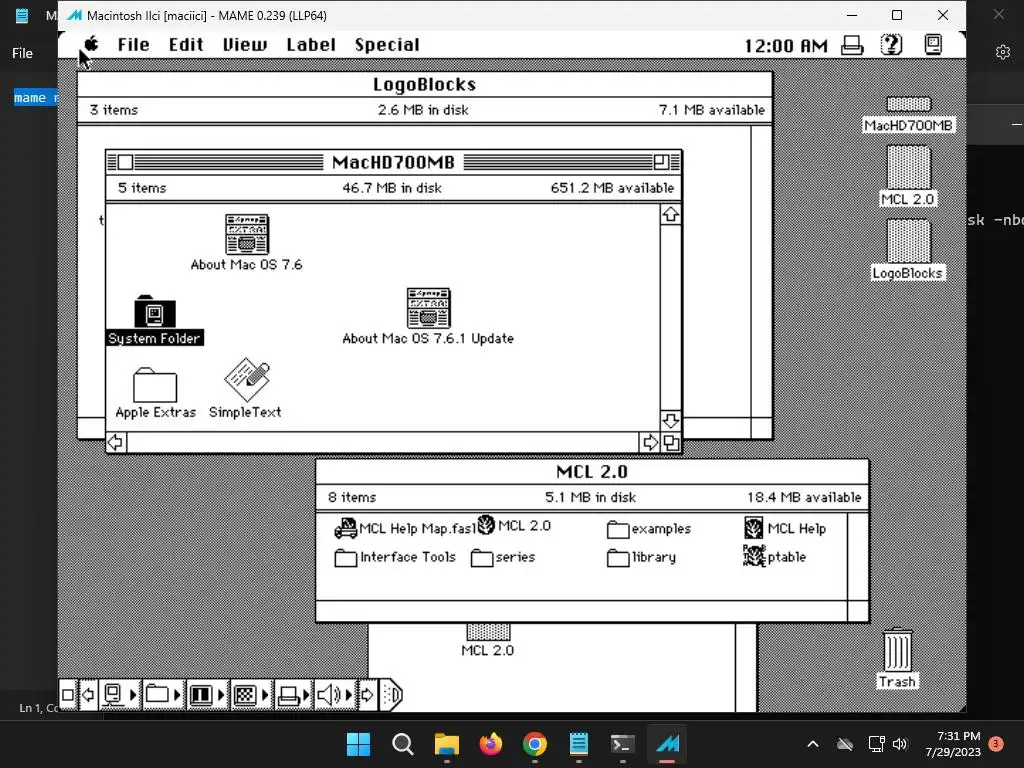Click the zoom box of MacHD700MB window
Screen dimensions: 1024x768
[661, 162]
